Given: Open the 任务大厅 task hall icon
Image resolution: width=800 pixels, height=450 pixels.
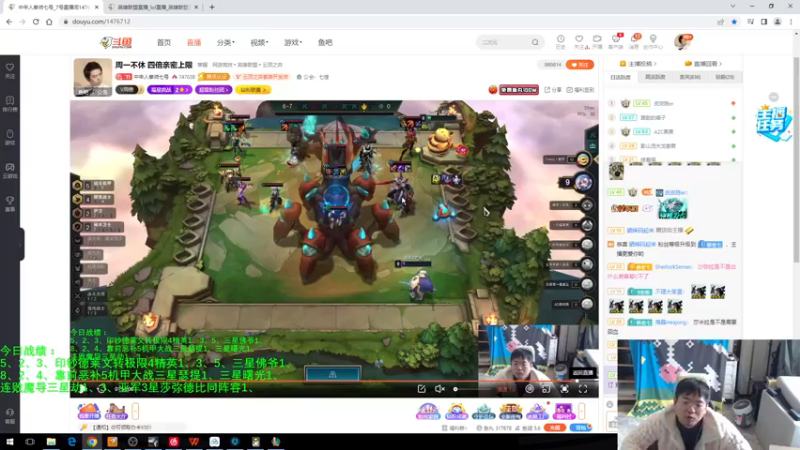Looking at the screenshot, I should [x=115, y=411].
